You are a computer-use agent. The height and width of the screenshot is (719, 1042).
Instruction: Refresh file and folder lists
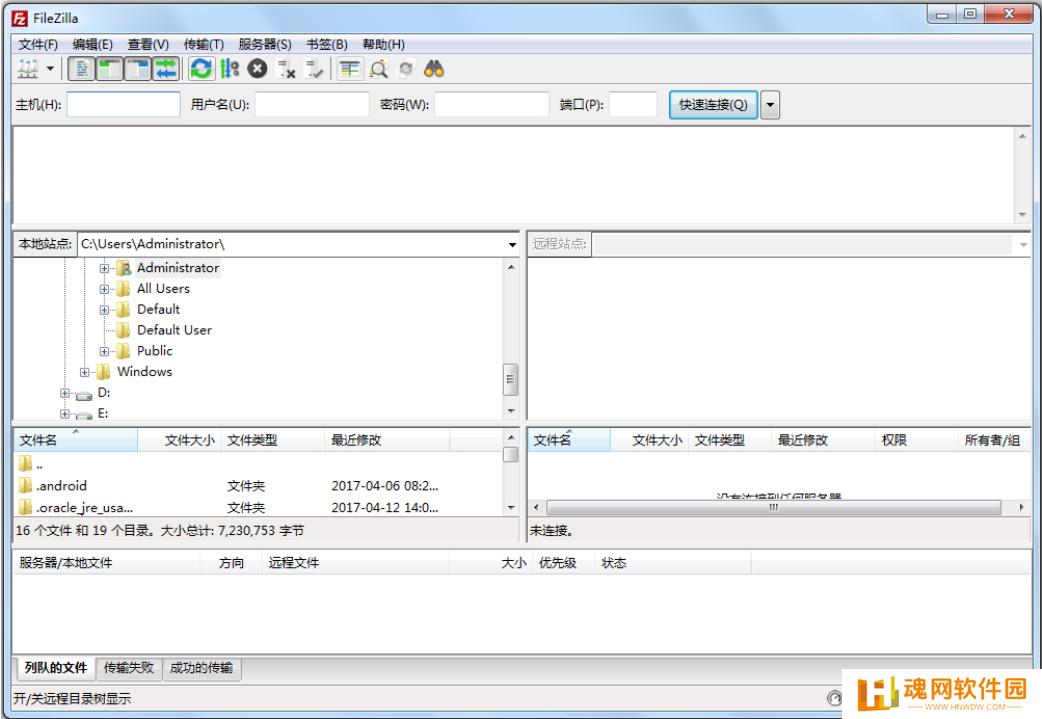point(201,68)
